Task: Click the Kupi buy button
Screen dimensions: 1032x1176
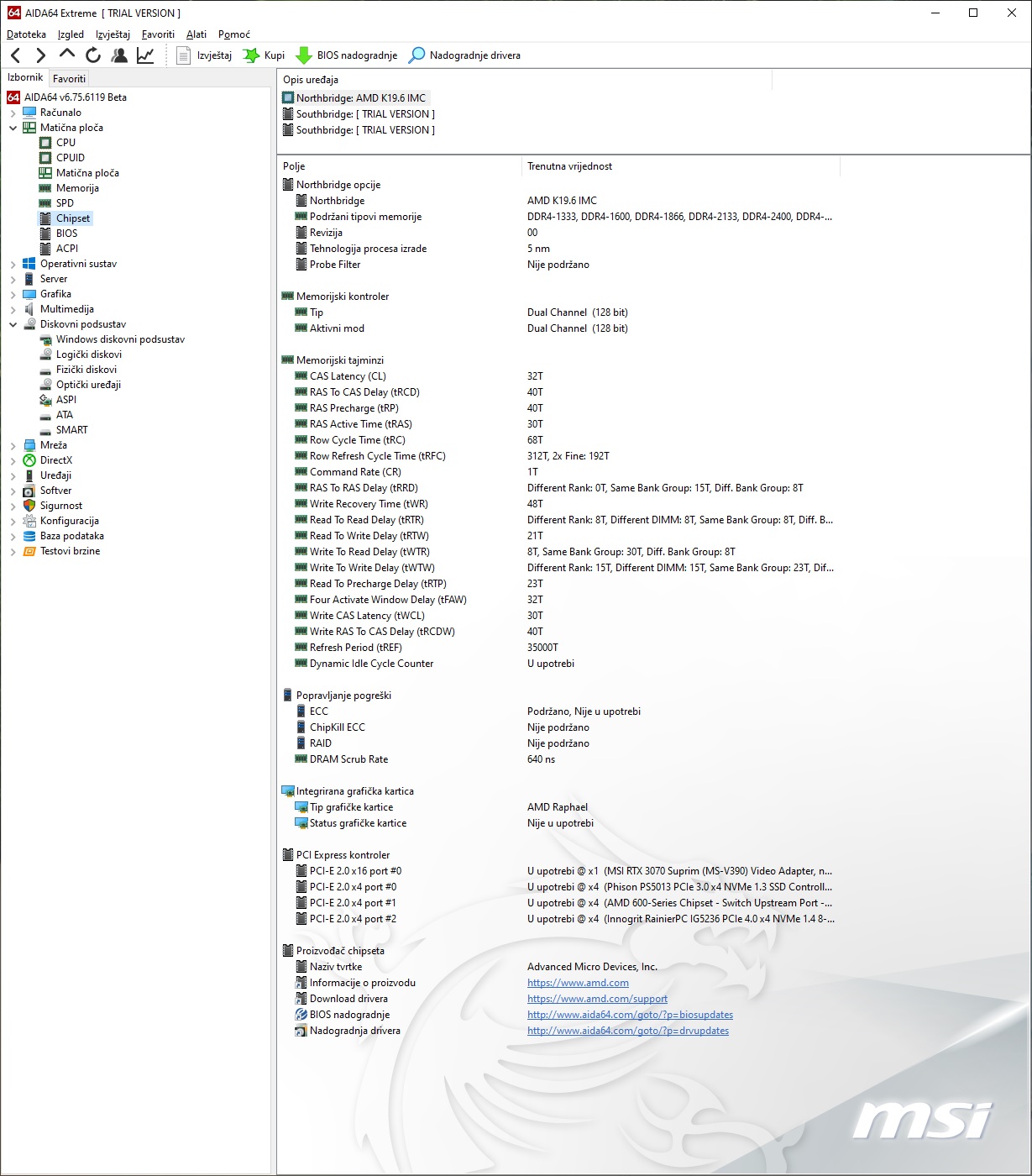Action: 264,55
